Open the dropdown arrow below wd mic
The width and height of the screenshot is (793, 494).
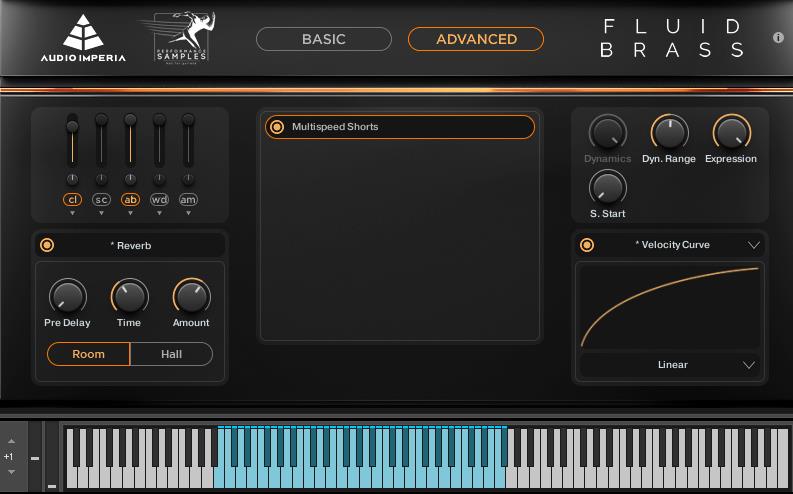point(159,213)
